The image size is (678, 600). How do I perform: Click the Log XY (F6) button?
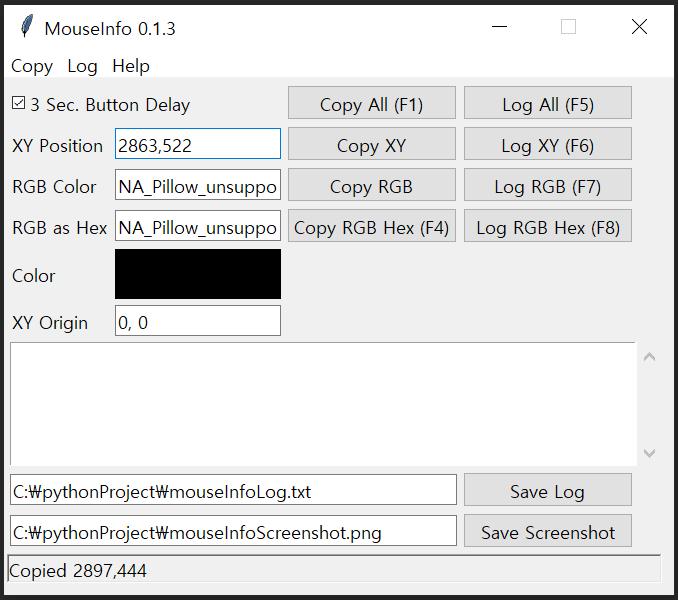(547, 144)
